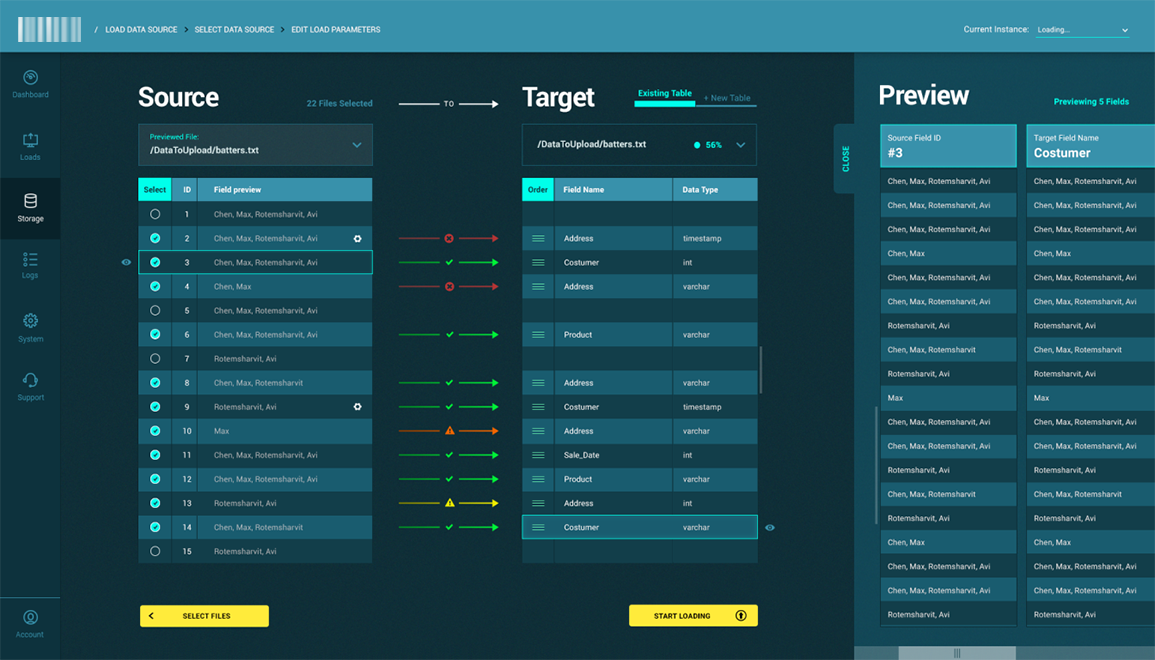This screenshot has width=1155, height=660.
Task: Click the settings gear on source row 2
Action: [x=357, y=239]
